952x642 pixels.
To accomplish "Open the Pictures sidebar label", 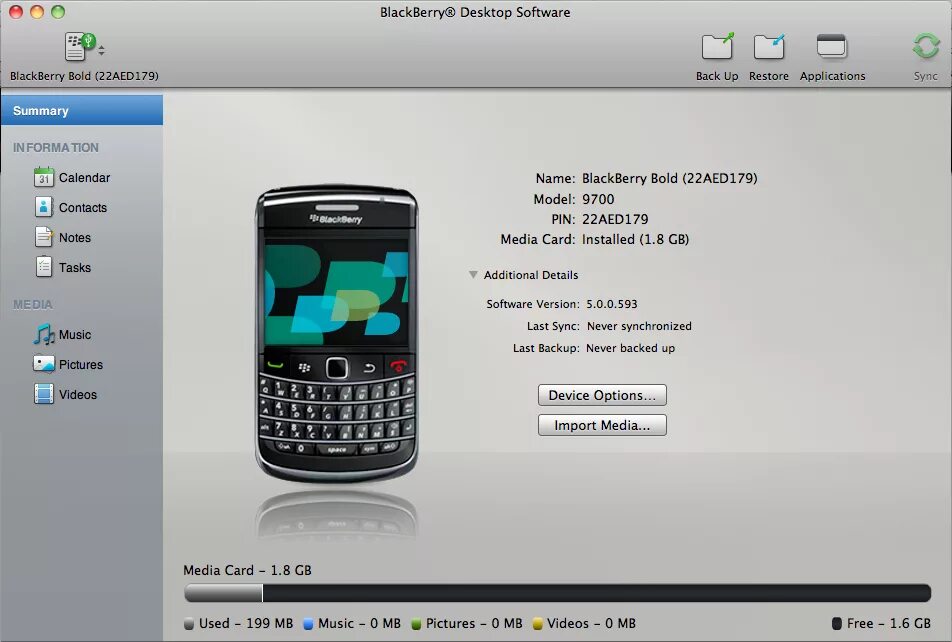I will pyautogui.click(x=81, y=364).
